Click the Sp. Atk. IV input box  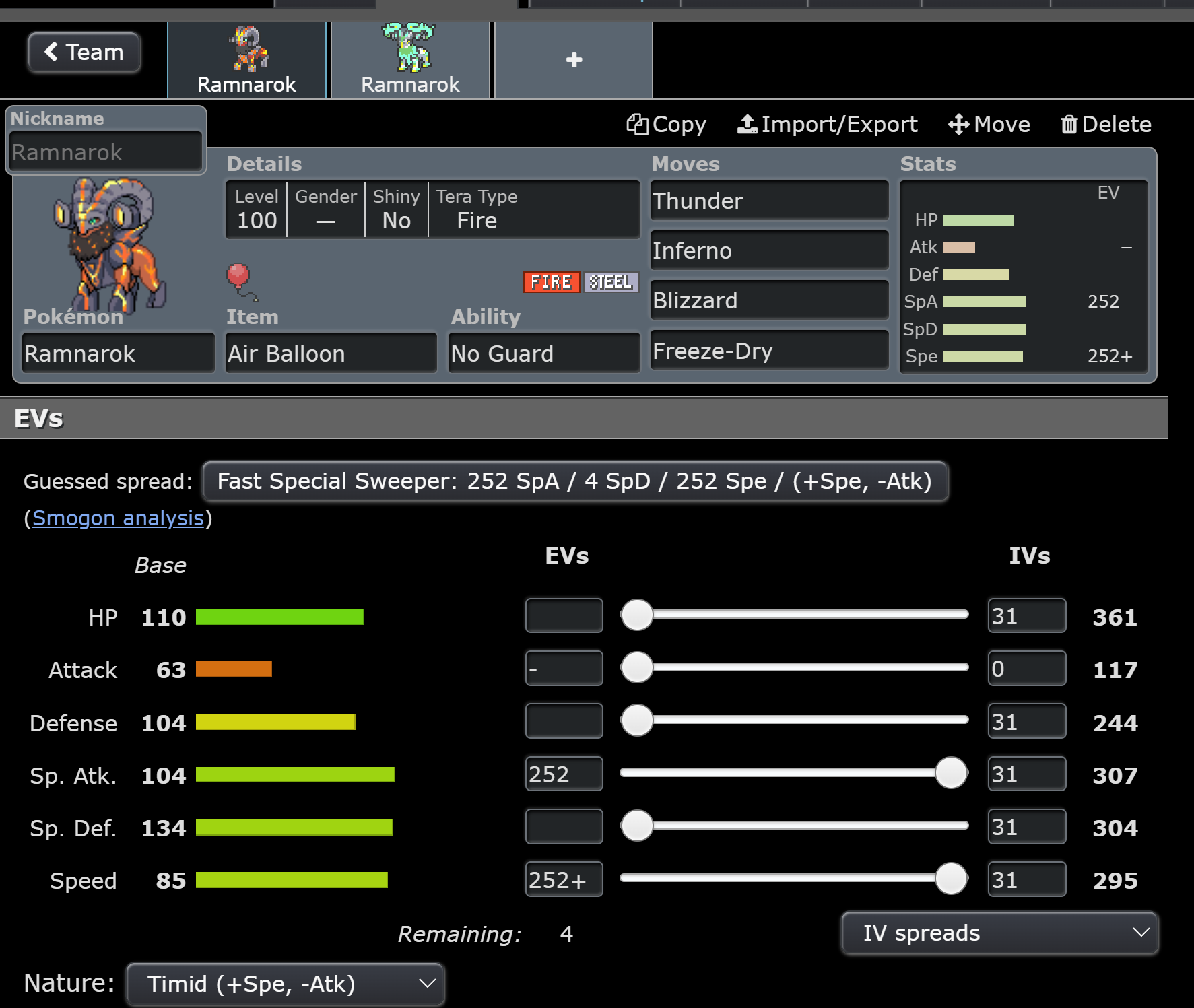pyautogui.click(x=1027, y=774)
